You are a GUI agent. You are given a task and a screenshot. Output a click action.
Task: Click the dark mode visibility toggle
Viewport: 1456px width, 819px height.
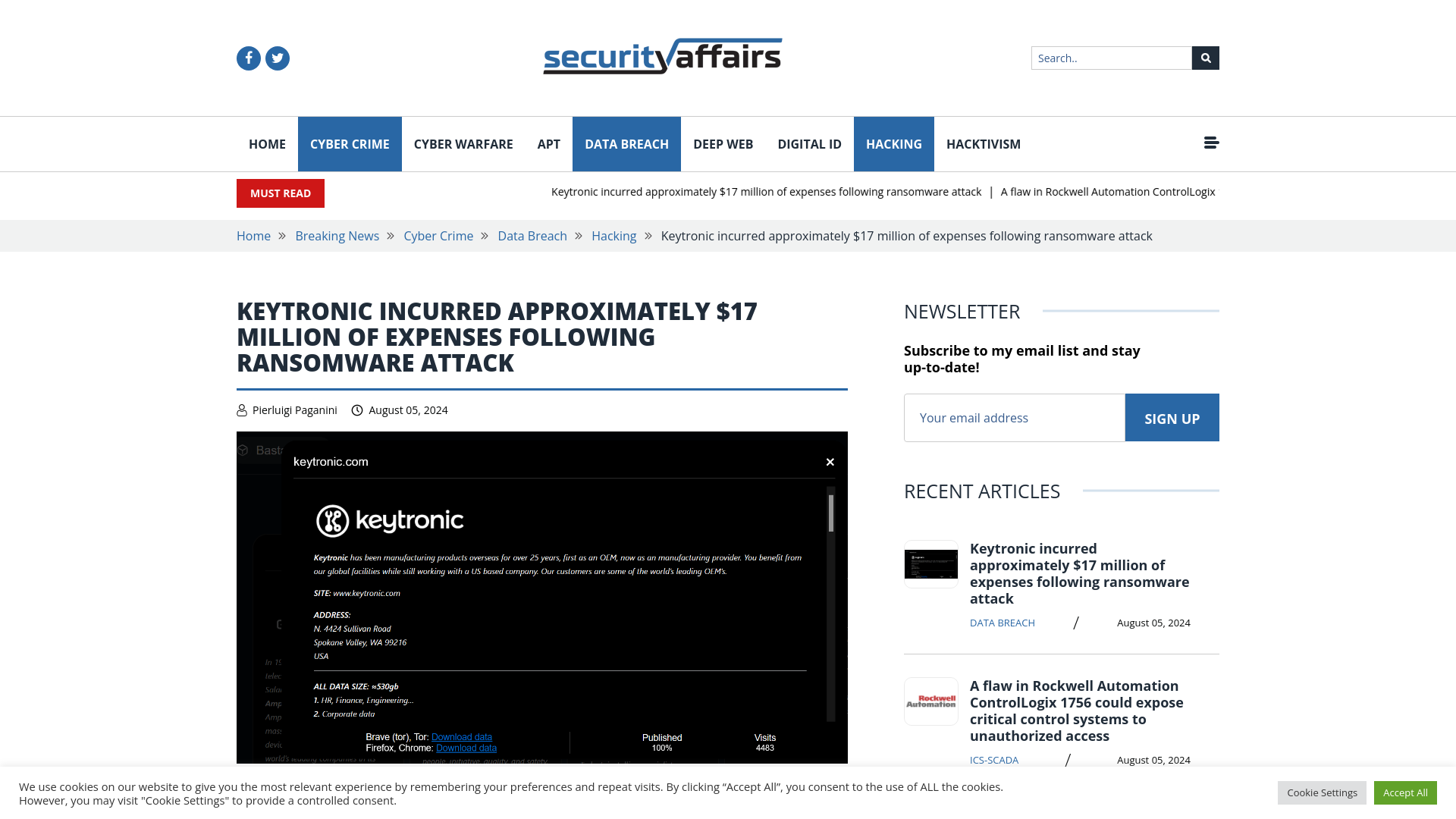pyautogui.click(x=1211, y=142)
